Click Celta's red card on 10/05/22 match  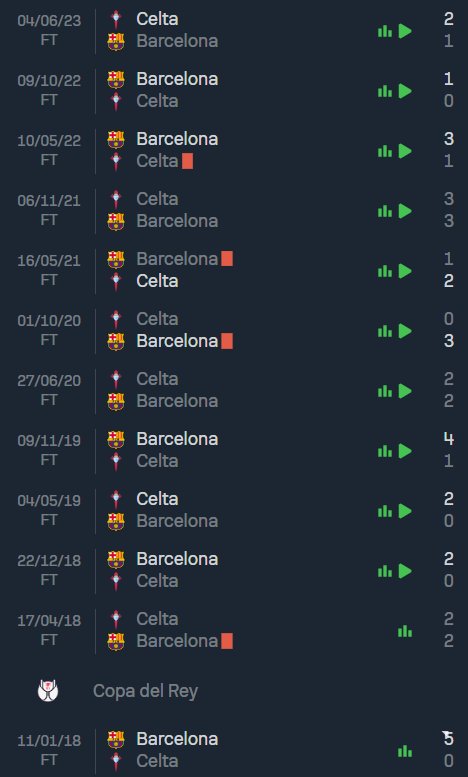point(187,161)
